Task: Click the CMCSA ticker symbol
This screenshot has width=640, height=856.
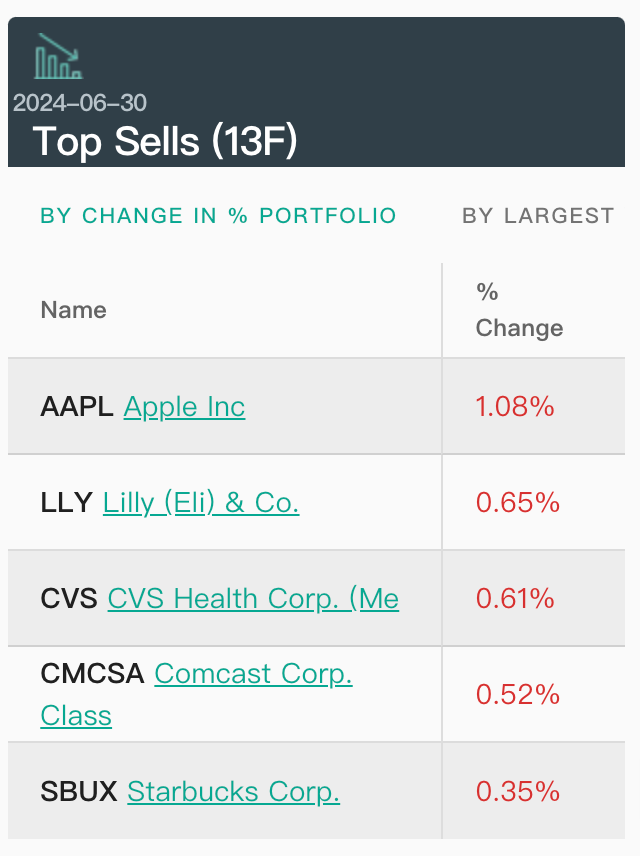Action: (x=92, y=674)
